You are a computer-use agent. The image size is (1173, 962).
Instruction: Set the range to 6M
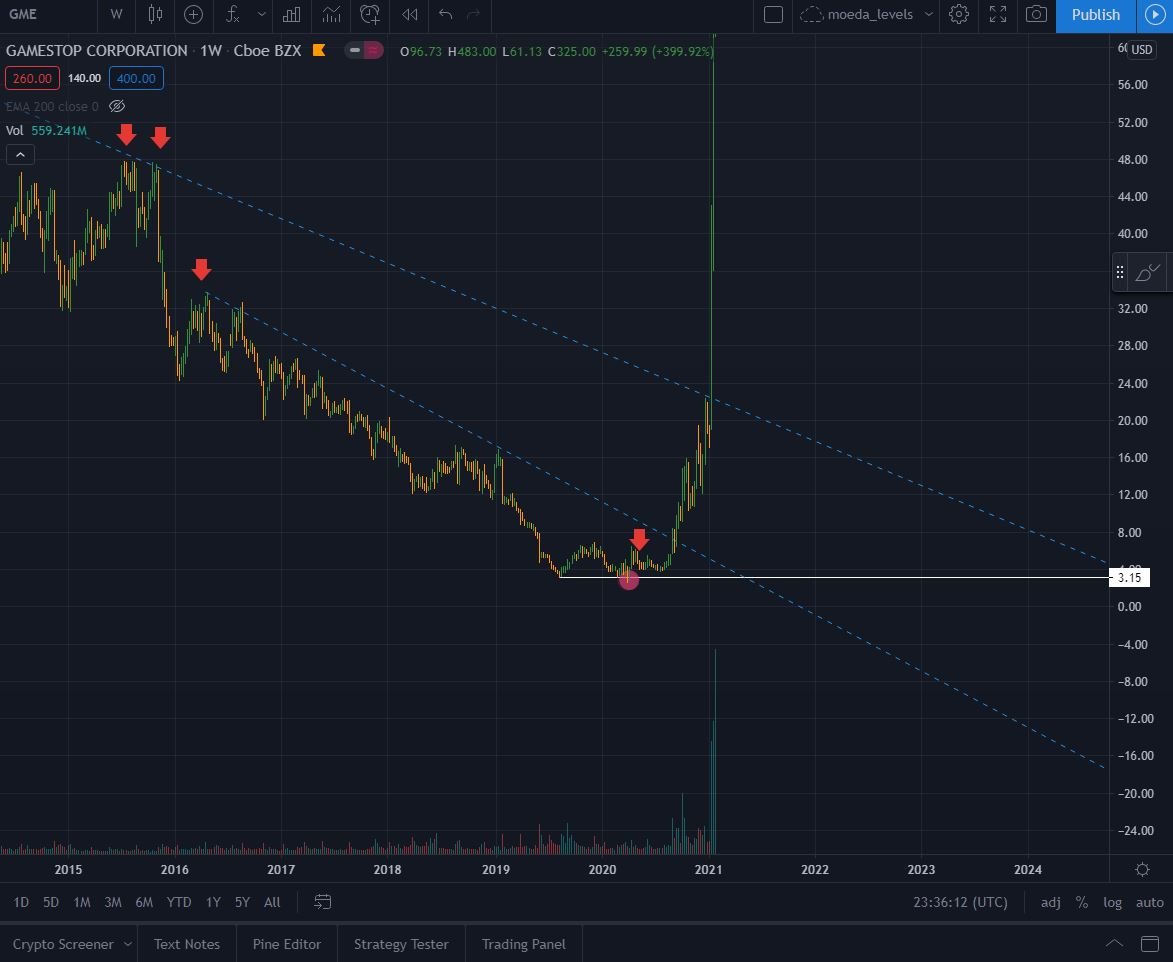(144, 902)
